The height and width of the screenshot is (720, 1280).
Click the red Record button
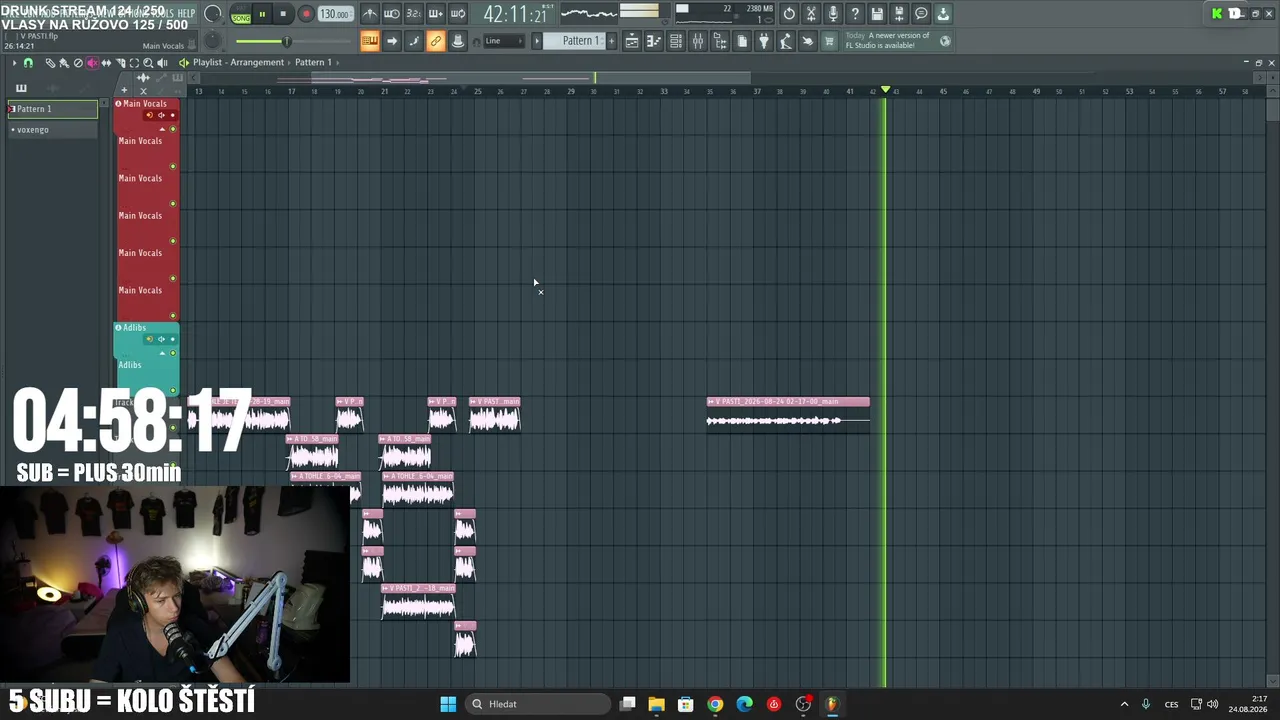click(306, 14)
